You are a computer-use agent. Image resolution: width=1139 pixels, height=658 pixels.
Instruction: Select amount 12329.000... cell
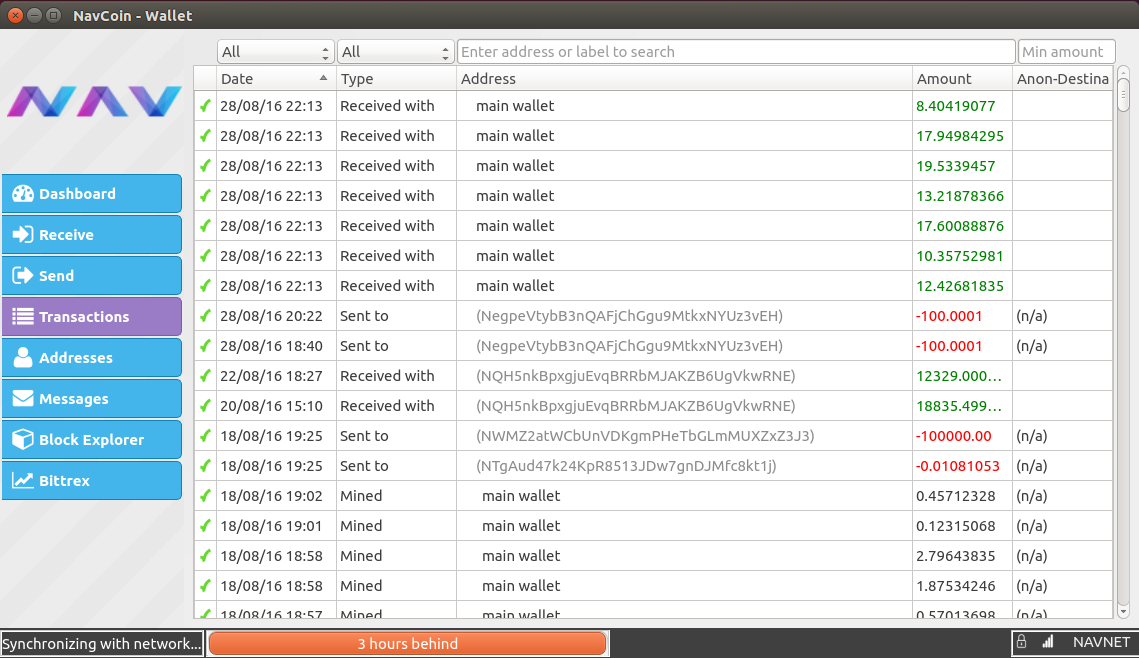[962, 375]
